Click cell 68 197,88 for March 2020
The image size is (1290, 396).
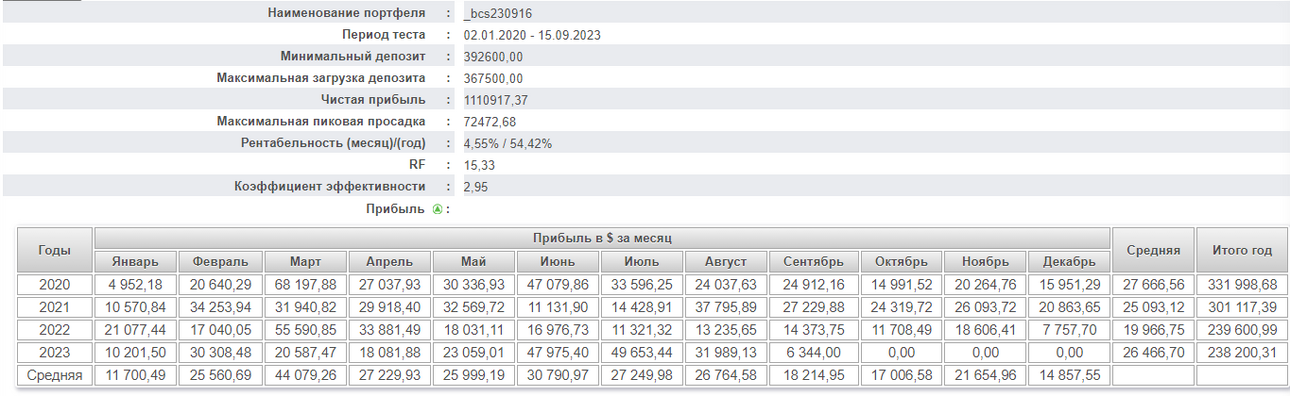[x=305, y=285]
